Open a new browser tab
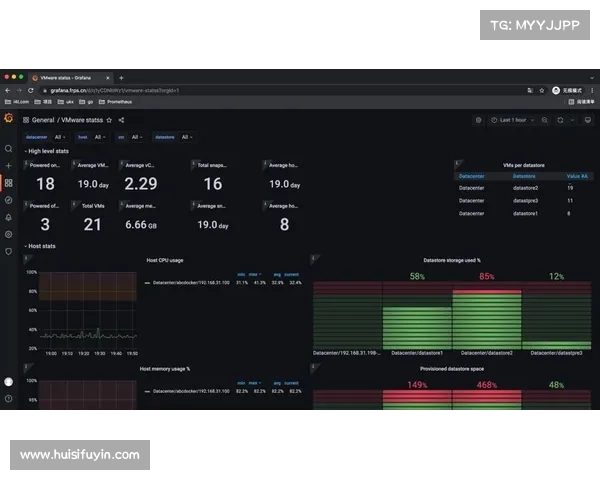 coord(121,78)
